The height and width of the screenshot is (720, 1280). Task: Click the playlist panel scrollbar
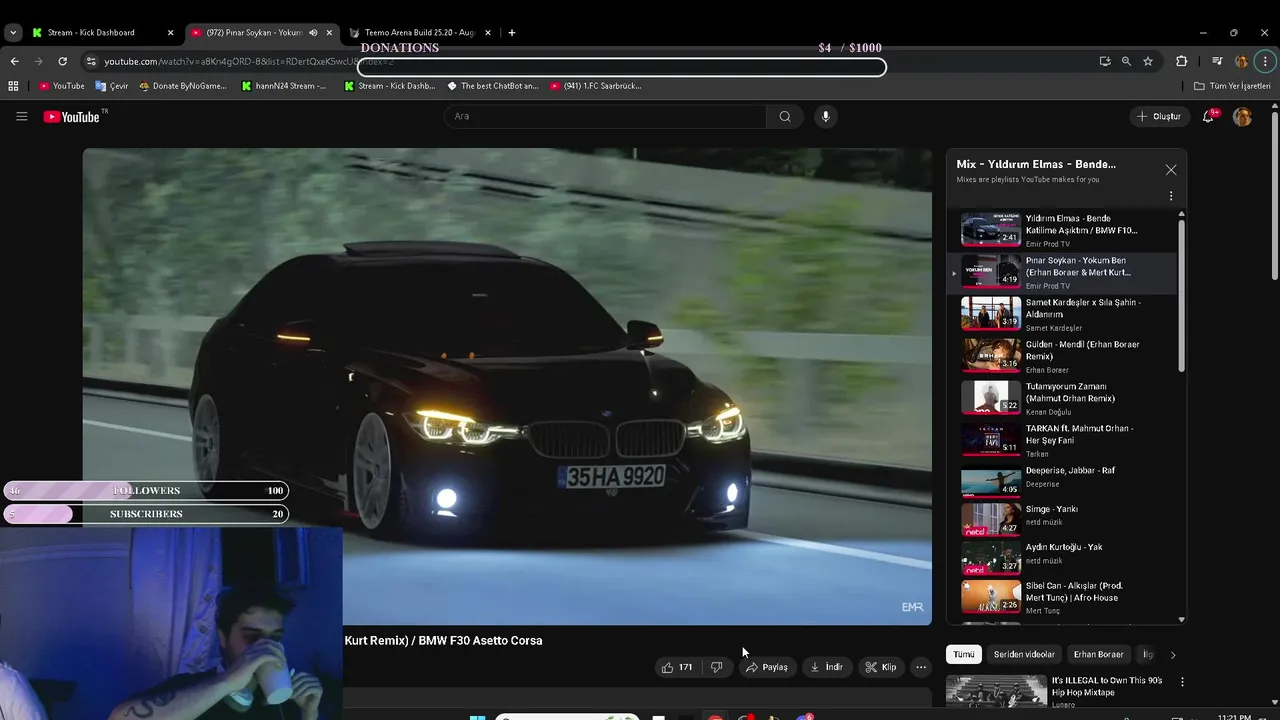pyautogui.click(x=1181, y=295)
